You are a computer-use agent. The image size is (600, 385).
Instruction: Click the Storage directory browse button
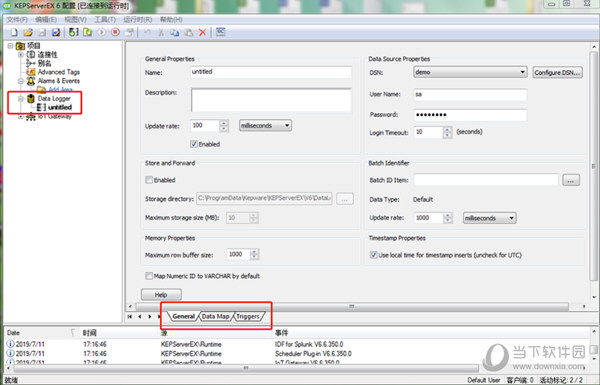(x=345, y=199)
